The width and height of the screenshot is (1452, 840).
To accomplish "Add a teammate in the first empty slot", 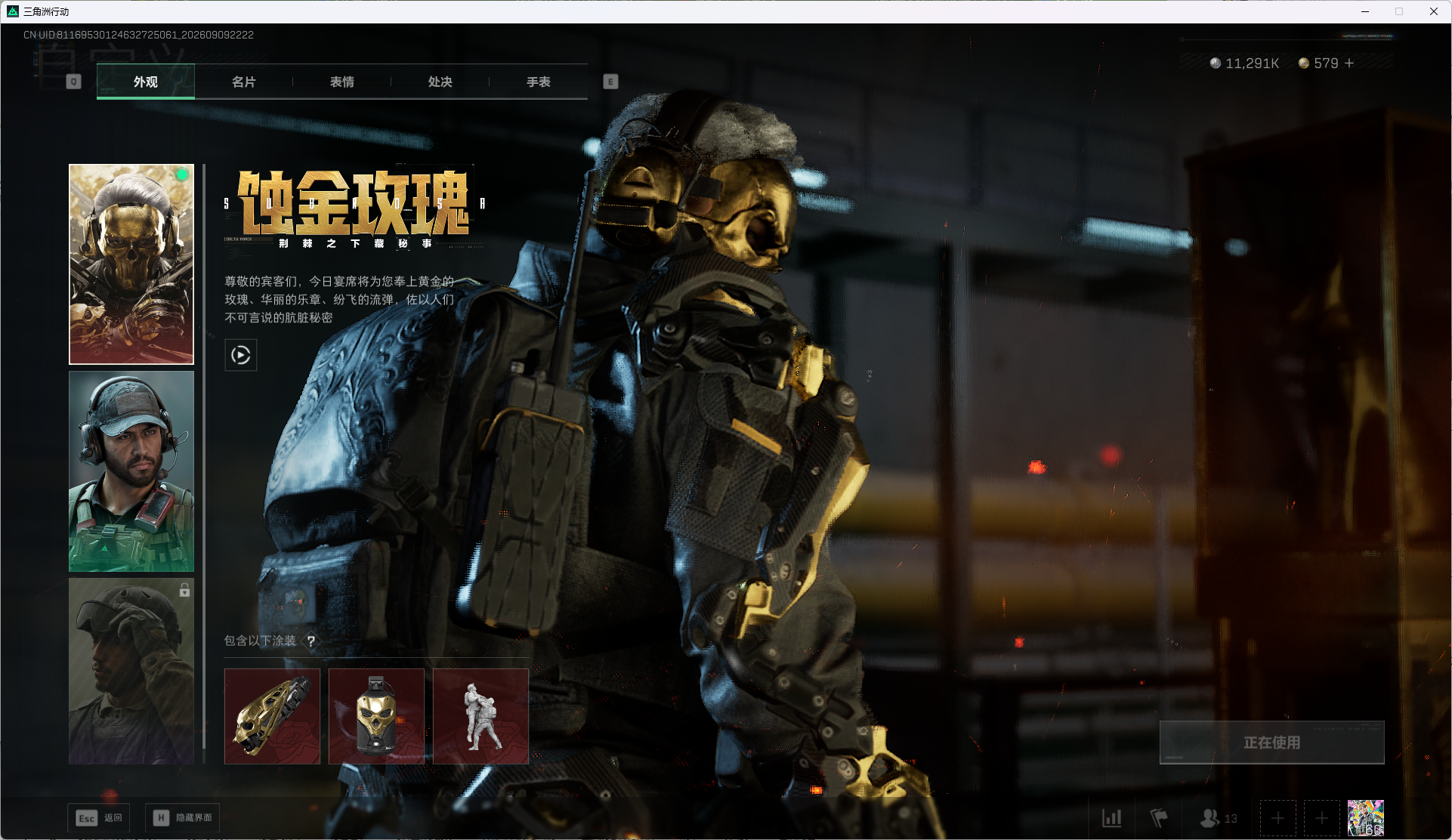I will [1278, 818].
